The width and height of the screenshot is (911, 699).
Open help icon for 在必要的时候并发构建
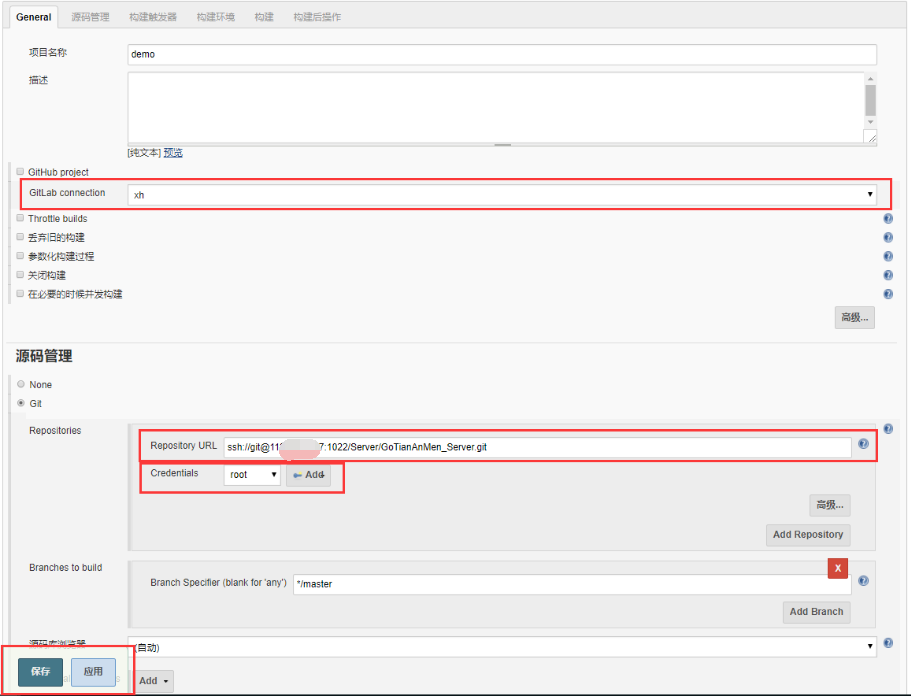[888, 295]
